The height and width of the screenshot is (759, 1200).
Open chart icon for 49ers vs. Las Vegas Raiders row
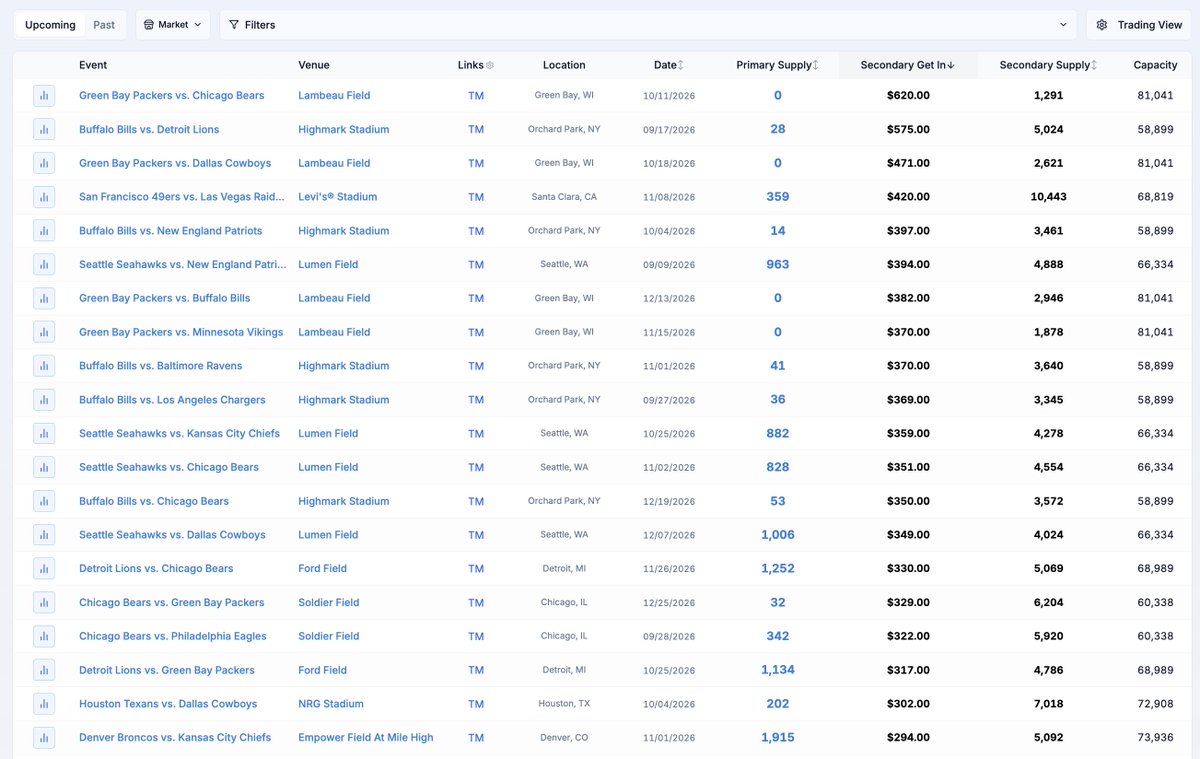pos(44,197)
